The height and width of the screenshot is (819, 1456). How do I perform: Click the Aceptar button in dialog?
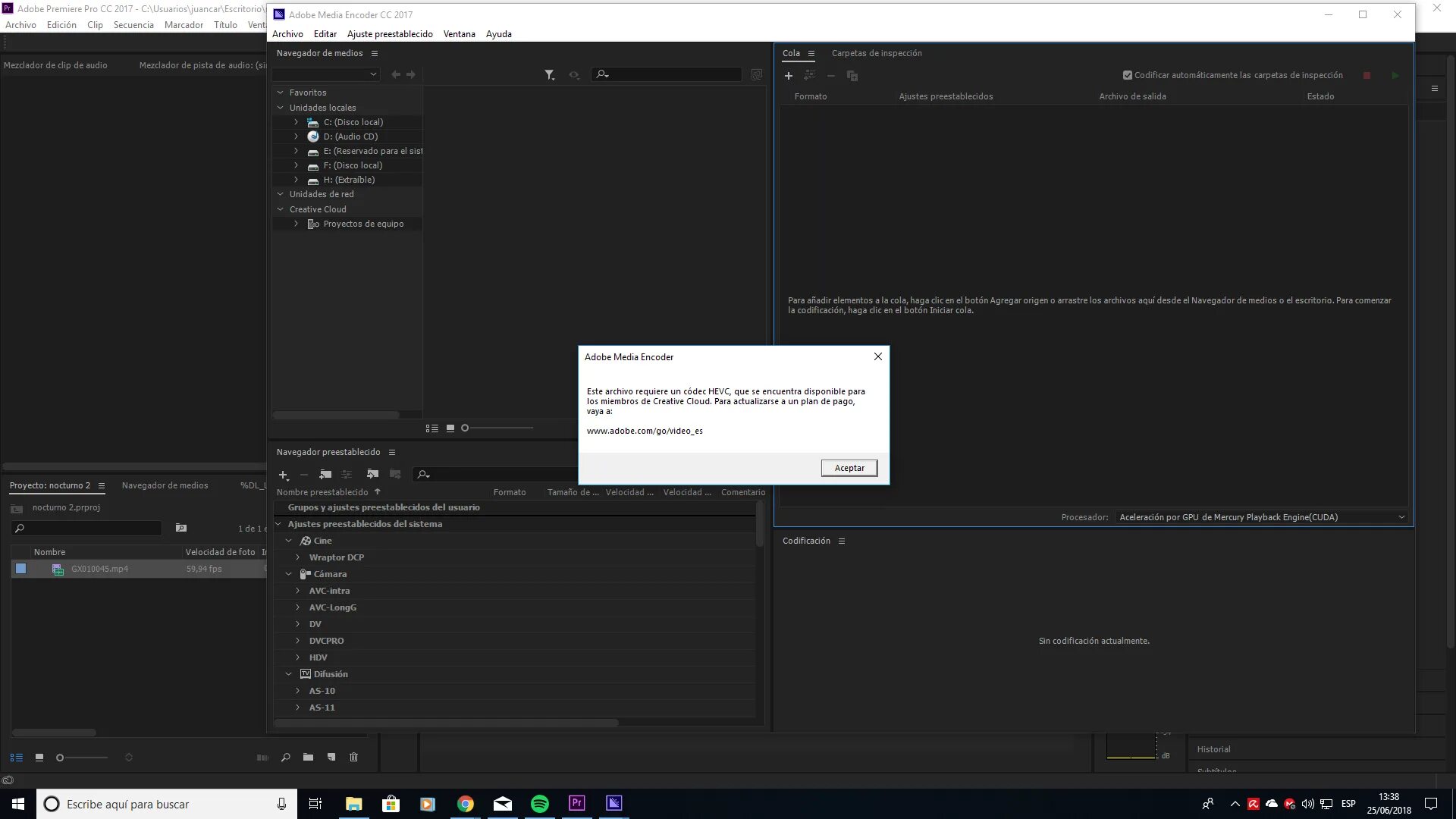tap(848, 467)
